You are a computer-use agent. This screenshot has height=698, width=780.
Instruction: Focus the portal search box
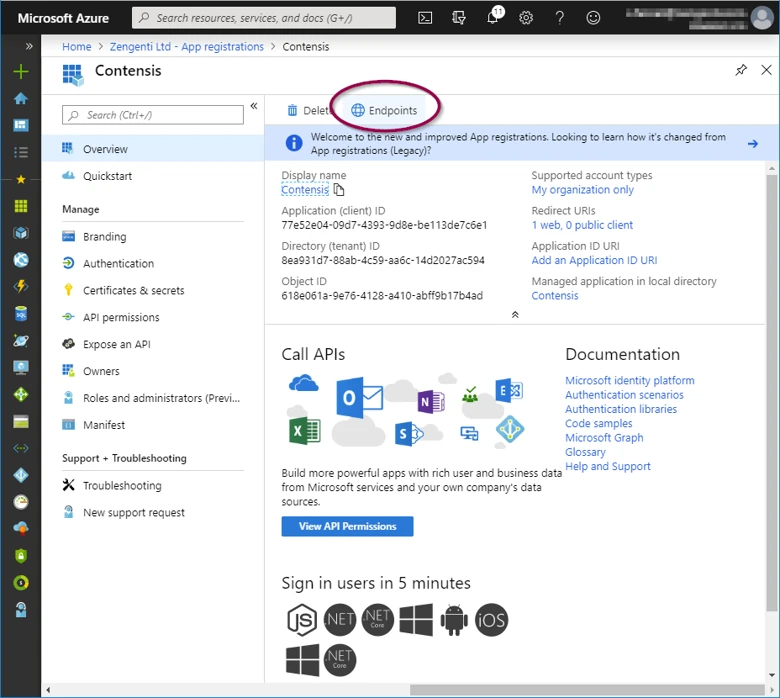click(x=264, y=18)
